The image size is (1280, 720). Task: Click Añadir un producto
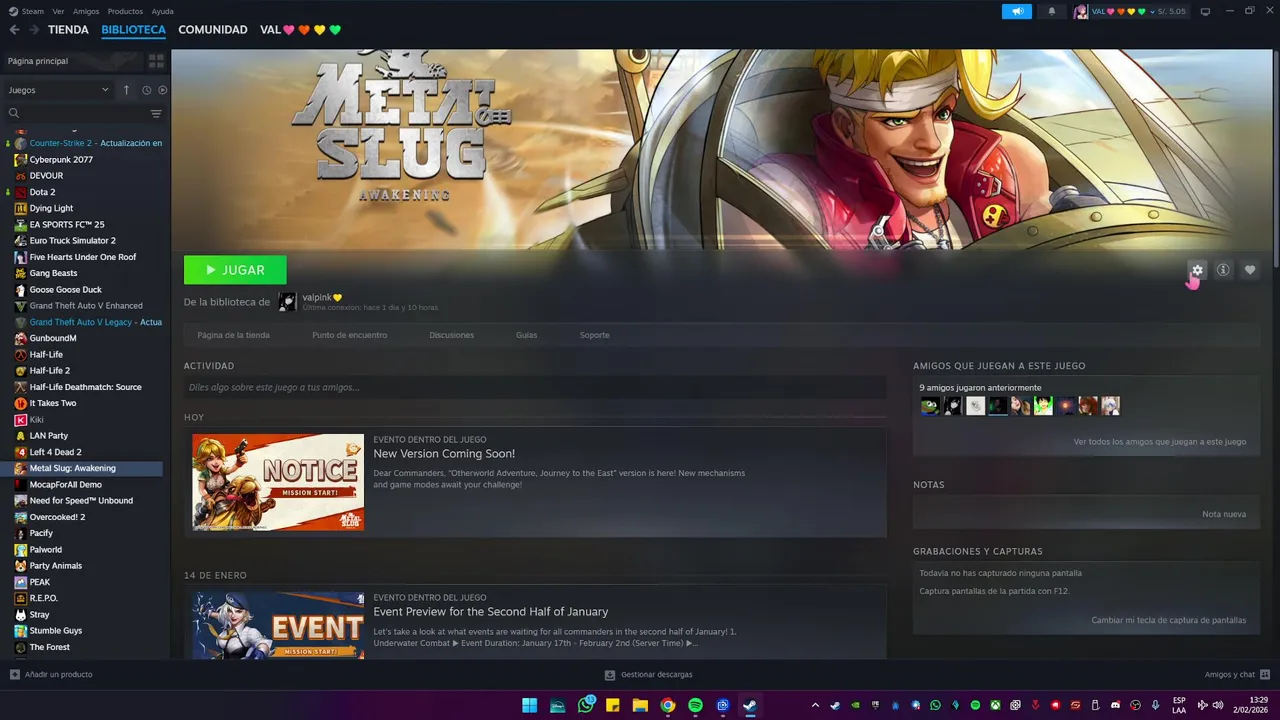[x=51, y=674]
